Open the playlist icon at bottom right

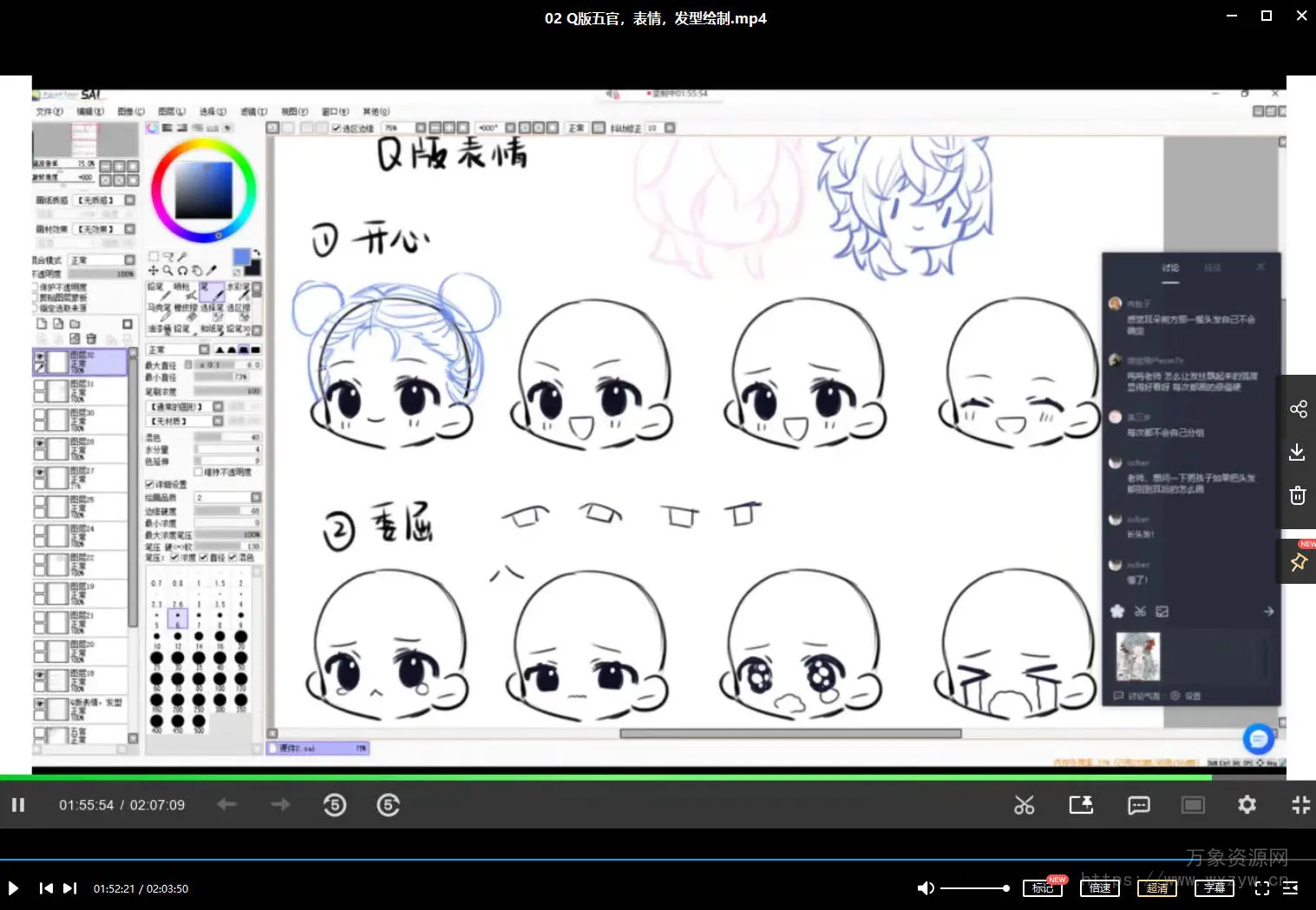(1290, 888)
